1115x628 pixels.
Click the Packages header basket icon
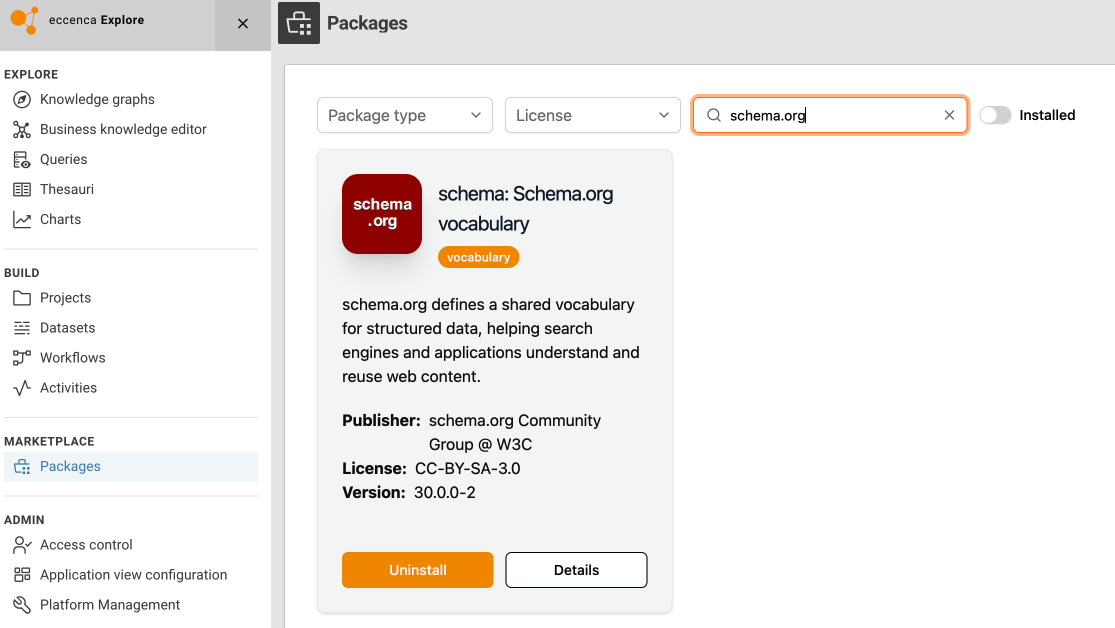click(x=299, y=23)
